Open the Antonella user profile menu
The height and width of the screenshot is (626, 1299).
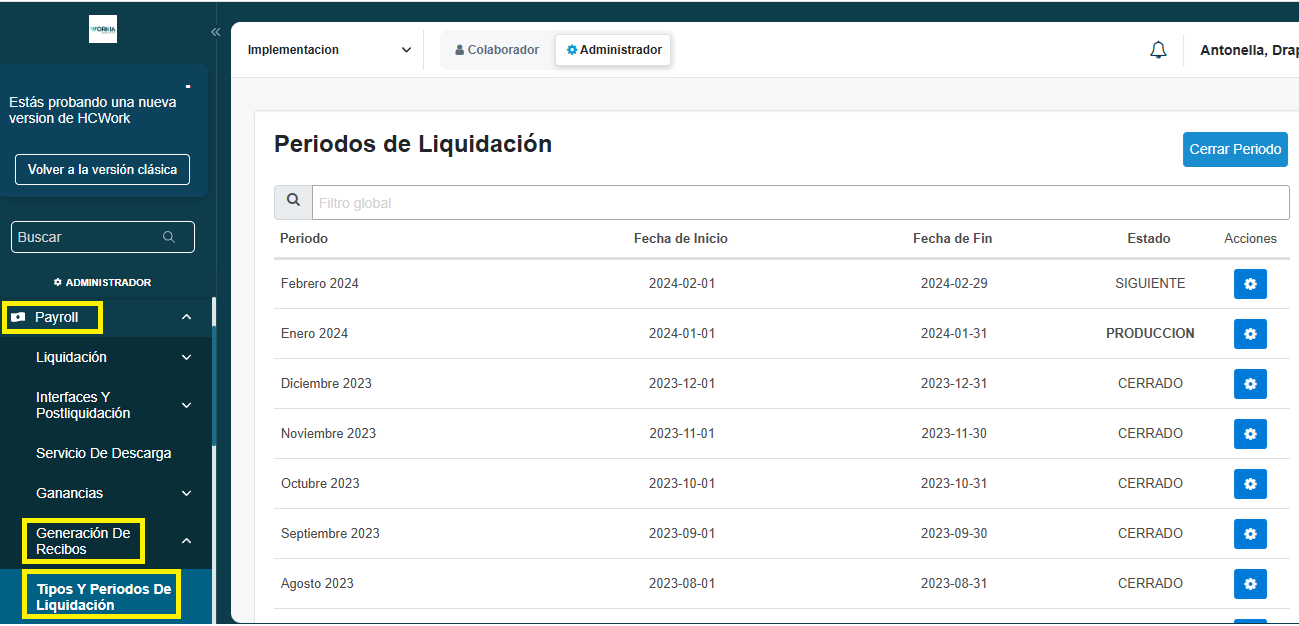coord(1248,50)
